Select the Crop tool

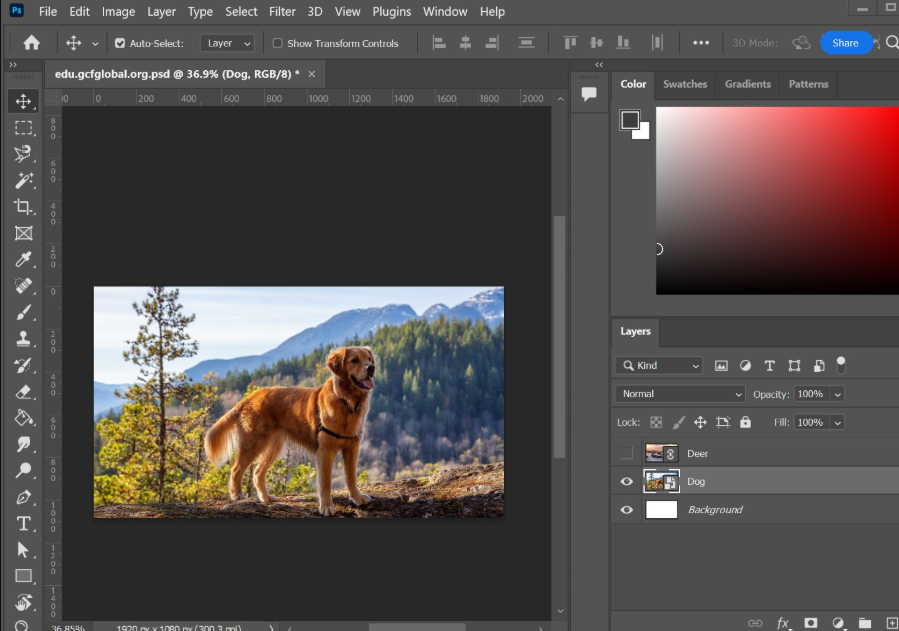[x=23, y=207]
